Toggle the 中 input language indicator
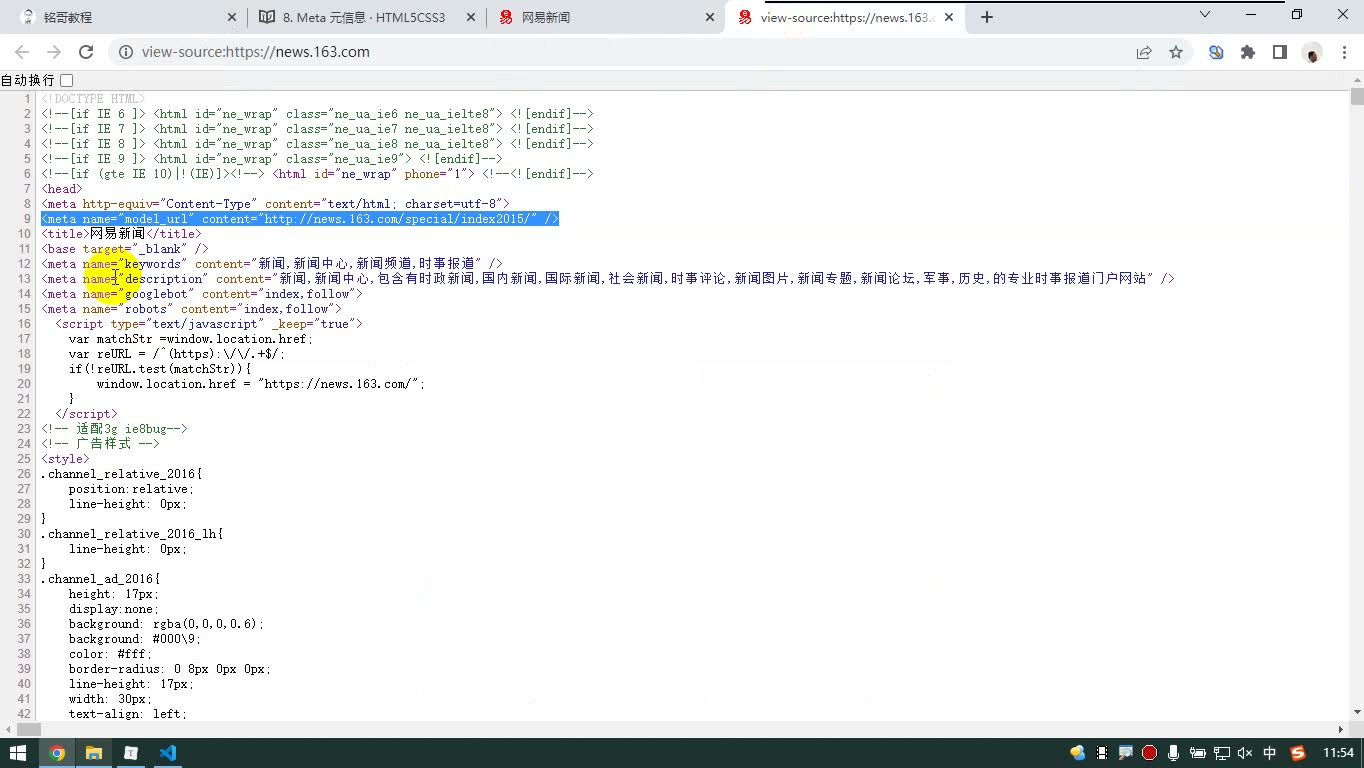 tap(1270, 753)
